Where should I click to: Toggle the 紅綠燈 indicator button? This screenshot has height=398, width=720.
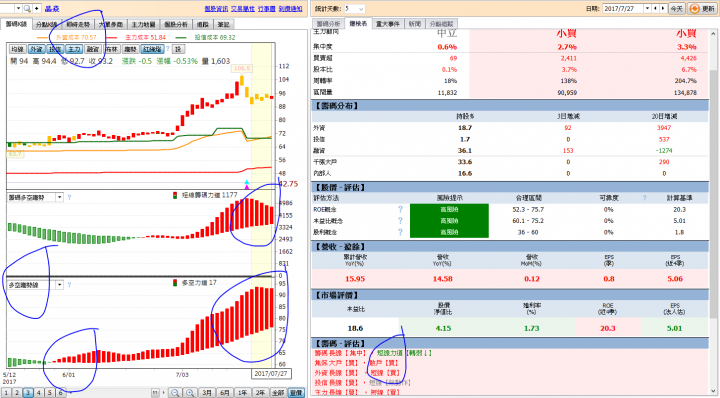pyautogui.click(x=152, y=49)
